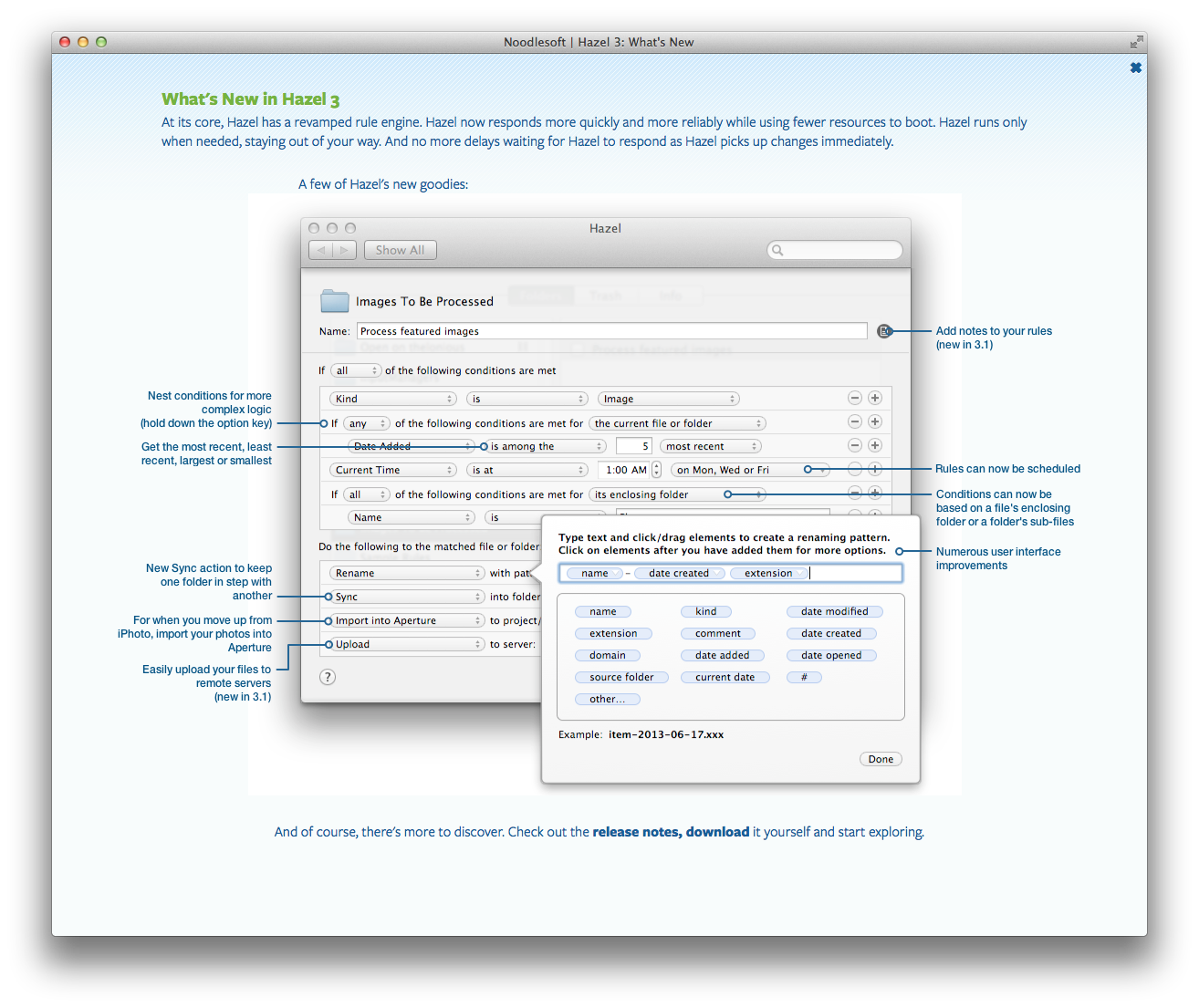Go forward using Hazel's right arrow button

tap(344, 250)
